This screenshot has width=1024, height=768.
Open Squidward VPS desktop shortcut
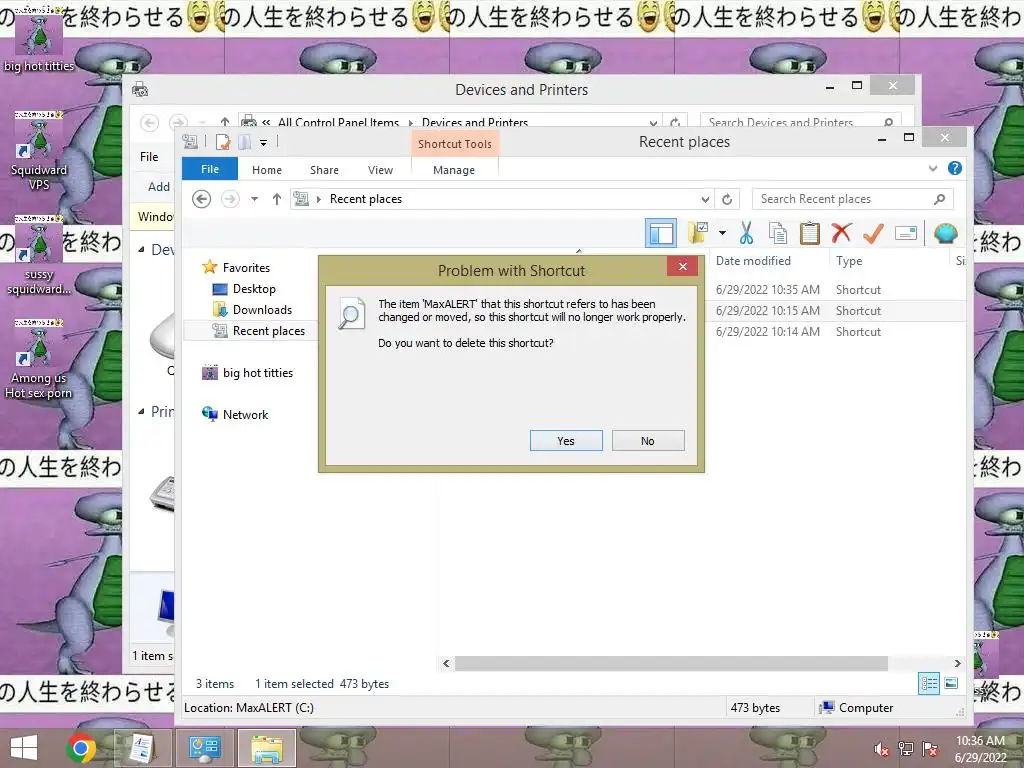click(x=39, y=152)
